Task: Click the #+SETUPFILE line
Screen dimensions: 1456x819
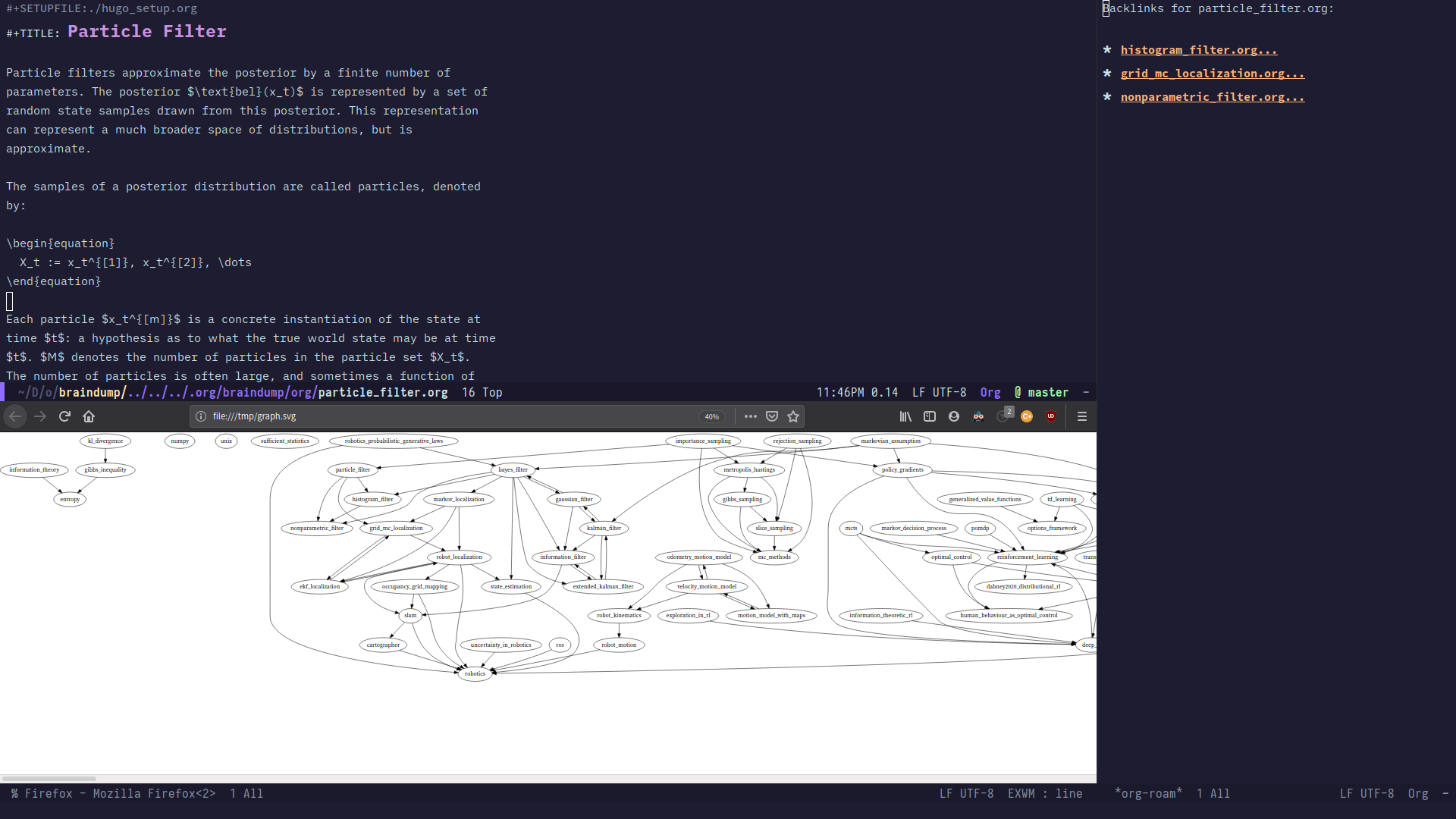Action: pyautogui.click(x=102, y=8)
